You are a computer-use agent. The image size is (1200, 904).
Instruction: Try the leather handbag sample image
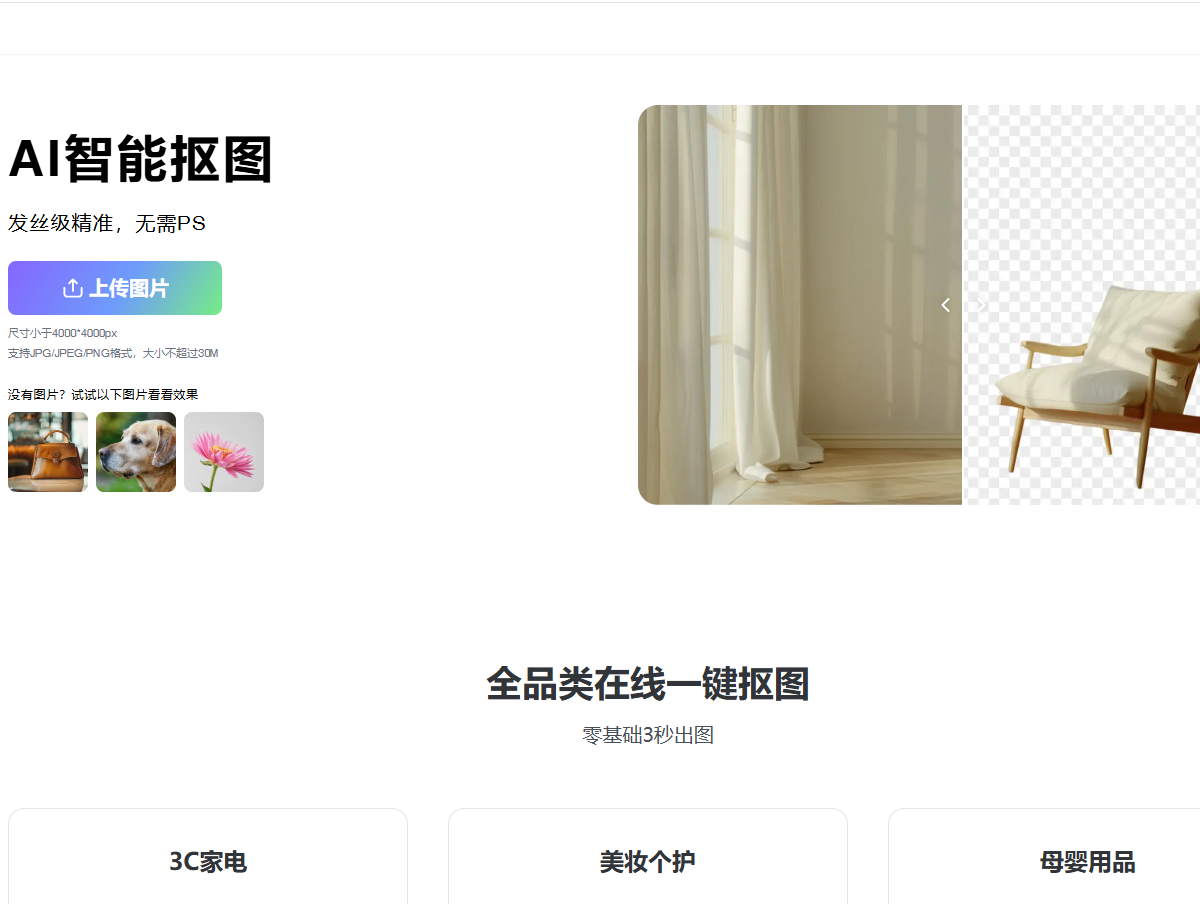48,452
